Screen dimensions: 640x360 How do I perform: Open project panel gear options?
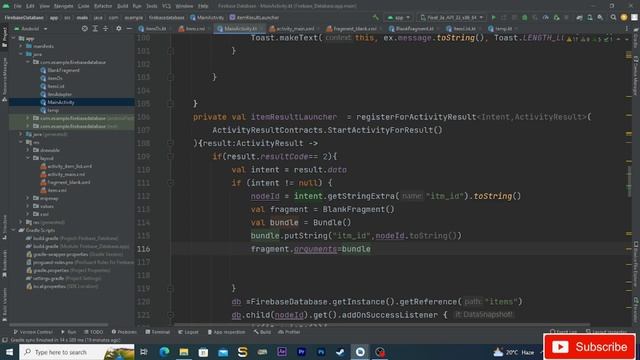(x=118, y=29)
